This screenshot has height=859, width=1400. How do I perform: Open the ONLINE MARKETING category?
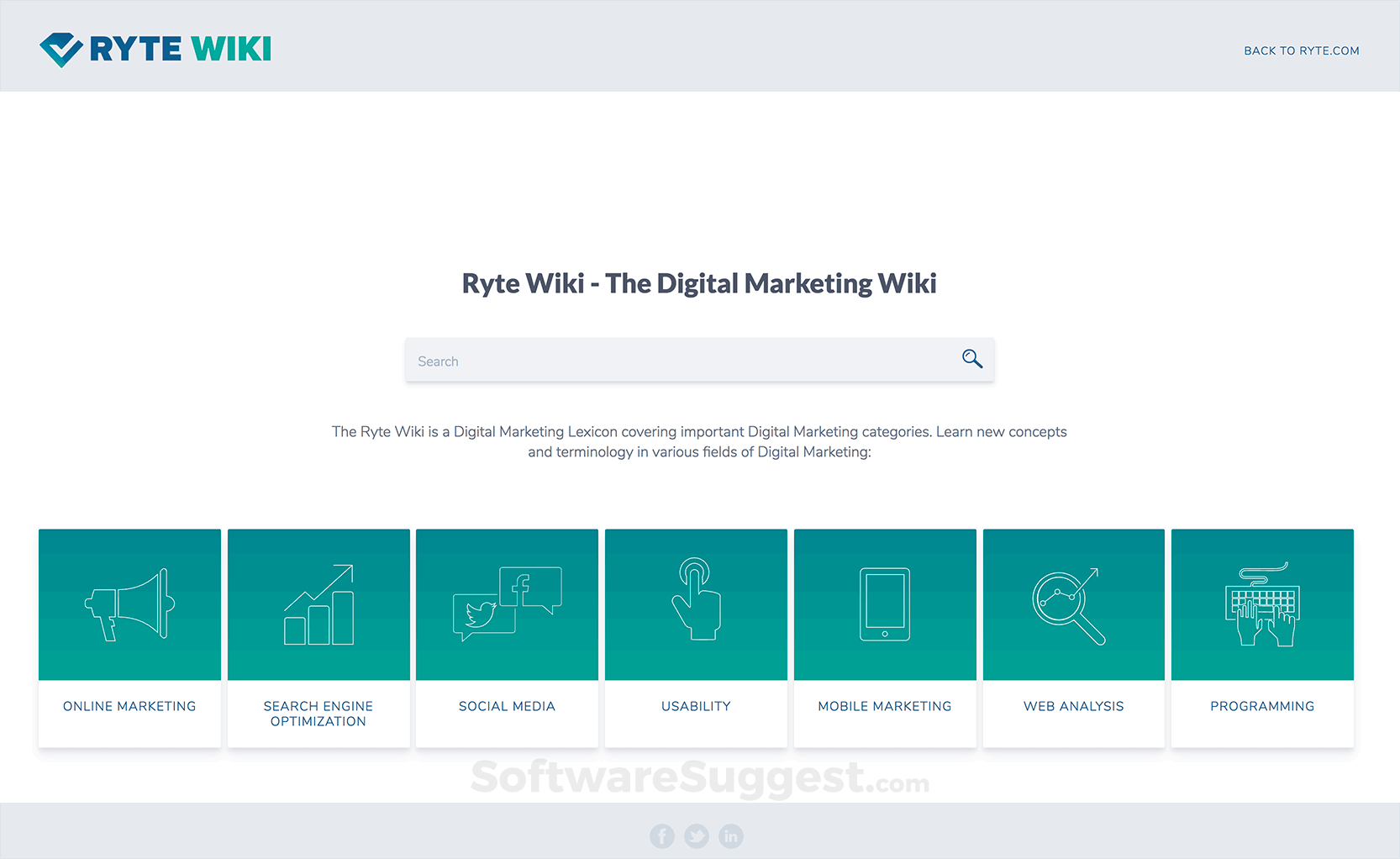129,706
